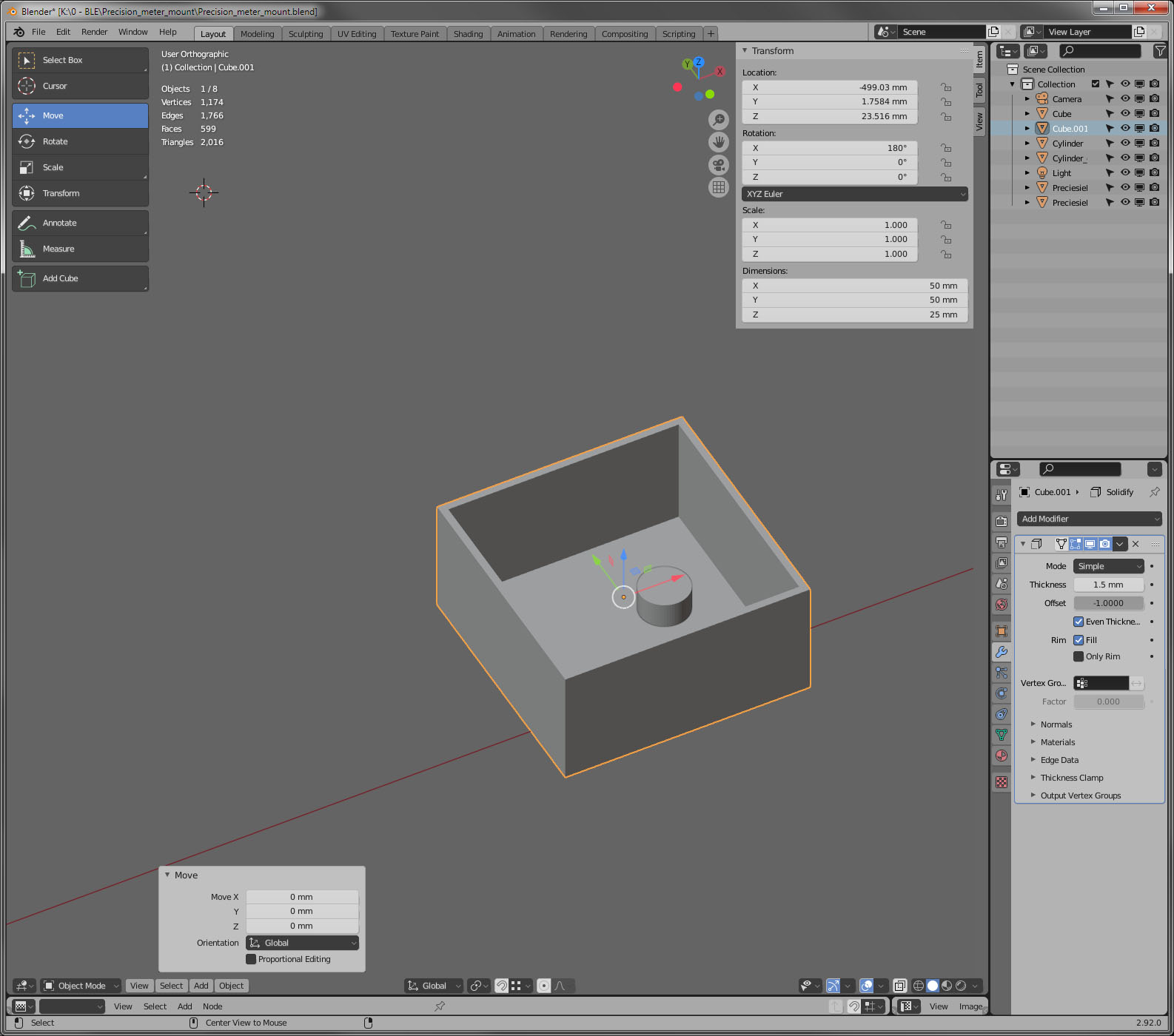The width and height of the screenshot is (1174, 1036).
Task: Lock the Location X value
Action: 946,87
